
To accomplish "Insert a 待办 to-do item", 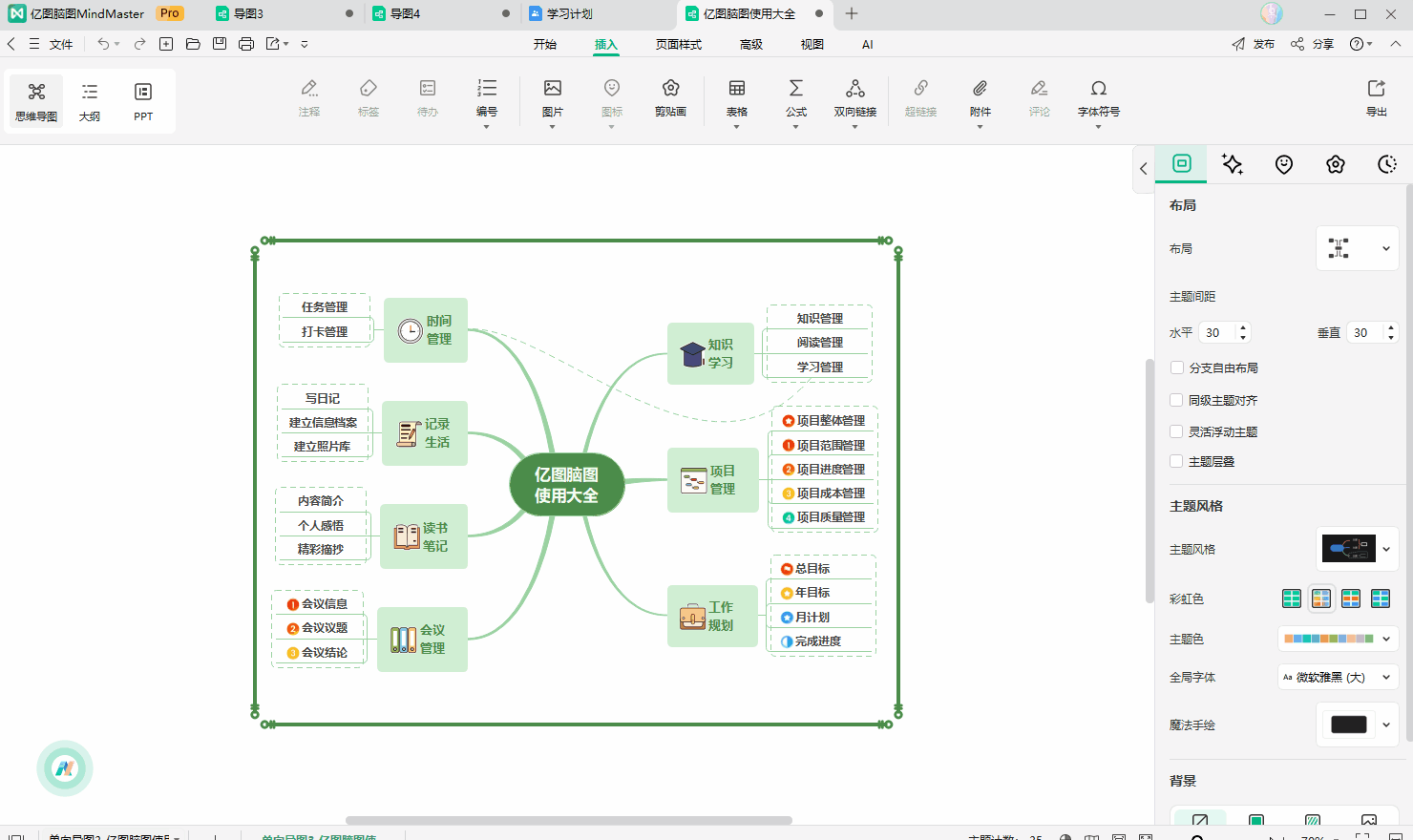I will (x=428, y=98).
